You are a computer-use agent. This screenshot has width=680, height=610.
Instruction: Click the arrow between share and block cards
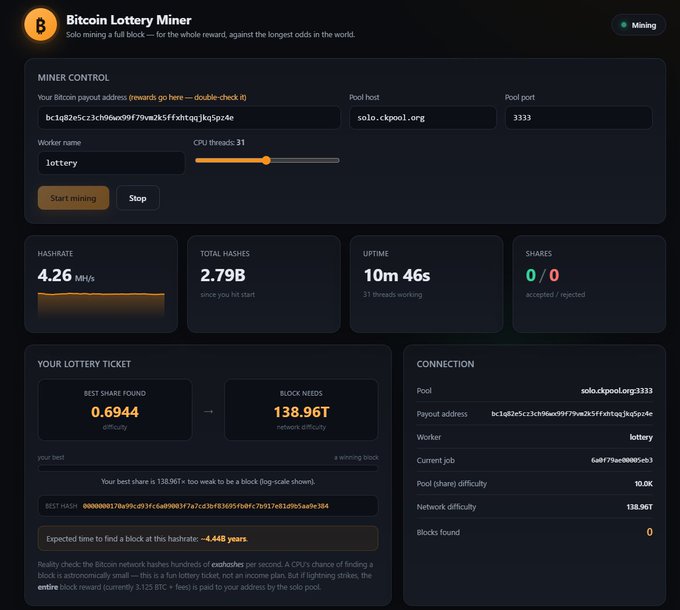pos(208,411)
